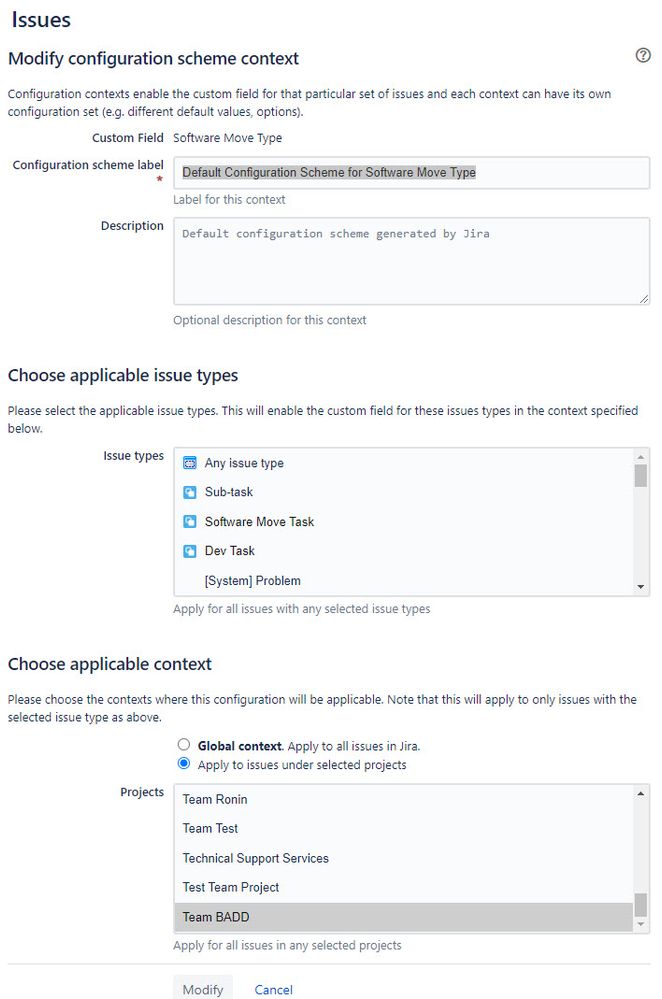The height and width of the screenshot is (999, 662).
Task: Click issue types list scroll up arrow
Action: (x=640, y=457)
